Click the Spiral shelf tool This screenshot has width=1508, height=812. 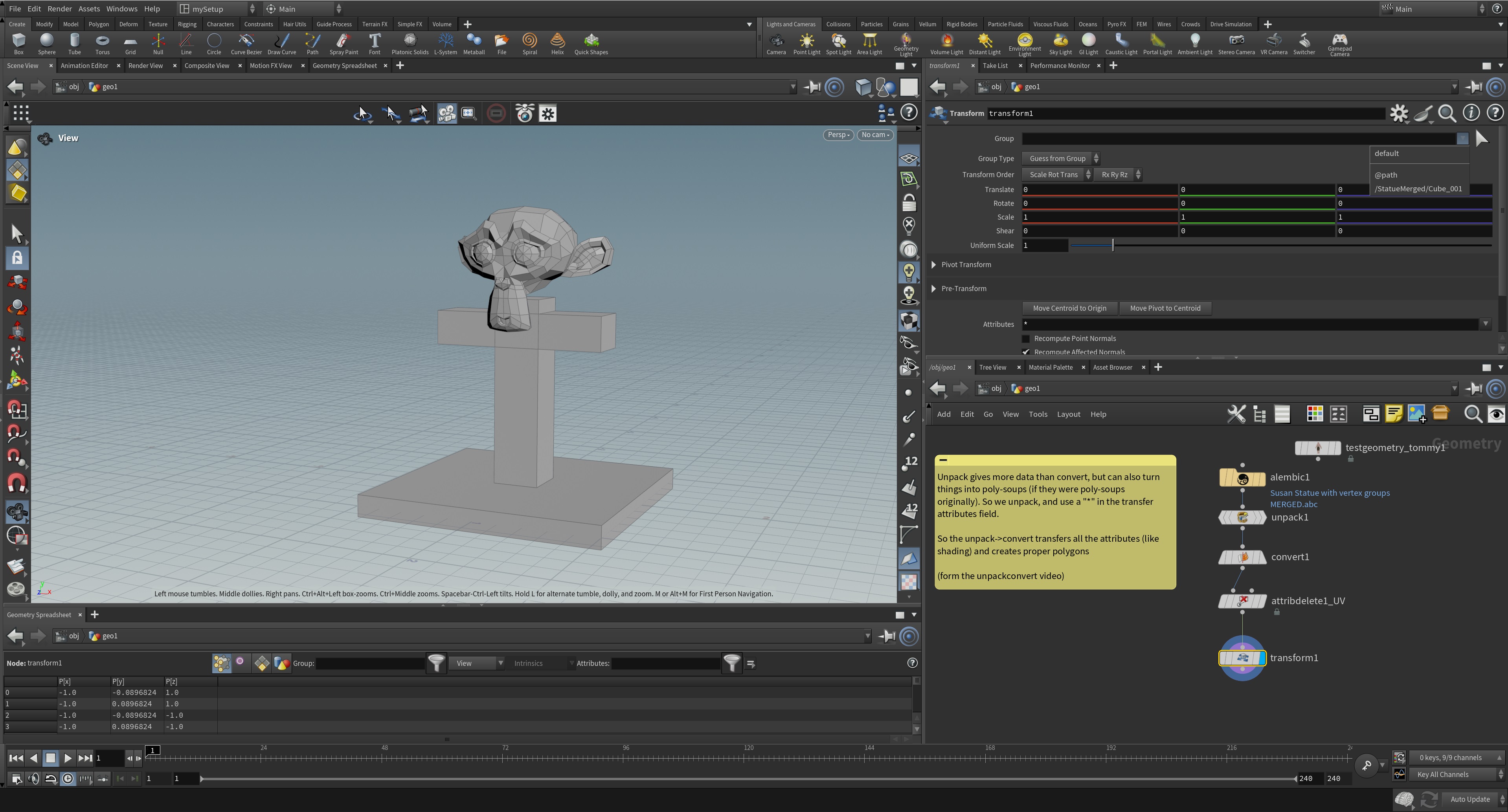pos(529,42)
